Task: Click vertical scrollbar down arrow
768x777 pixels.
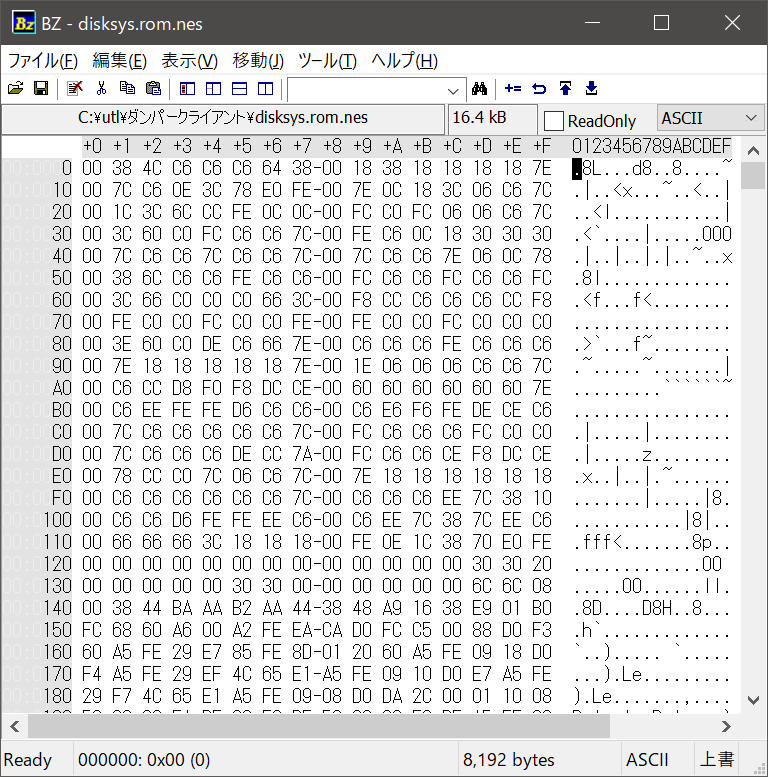Action: click(x=753, y=700)
